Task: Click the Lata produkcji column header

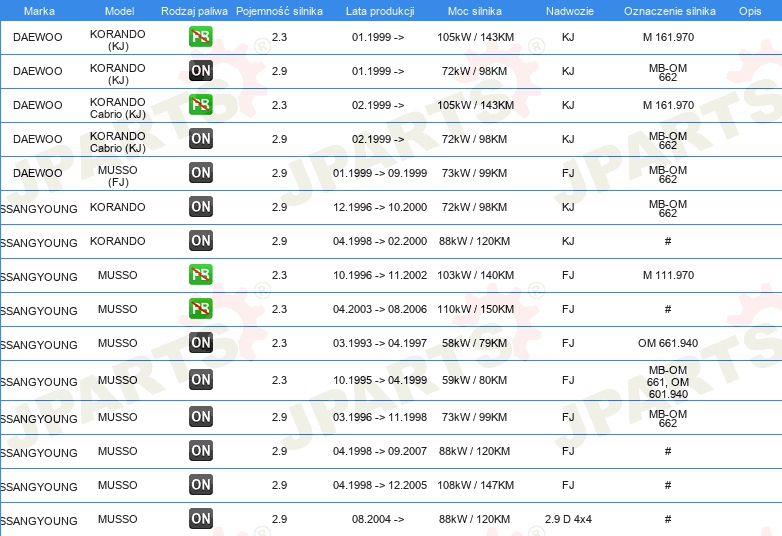Action: tap(380, 11)
